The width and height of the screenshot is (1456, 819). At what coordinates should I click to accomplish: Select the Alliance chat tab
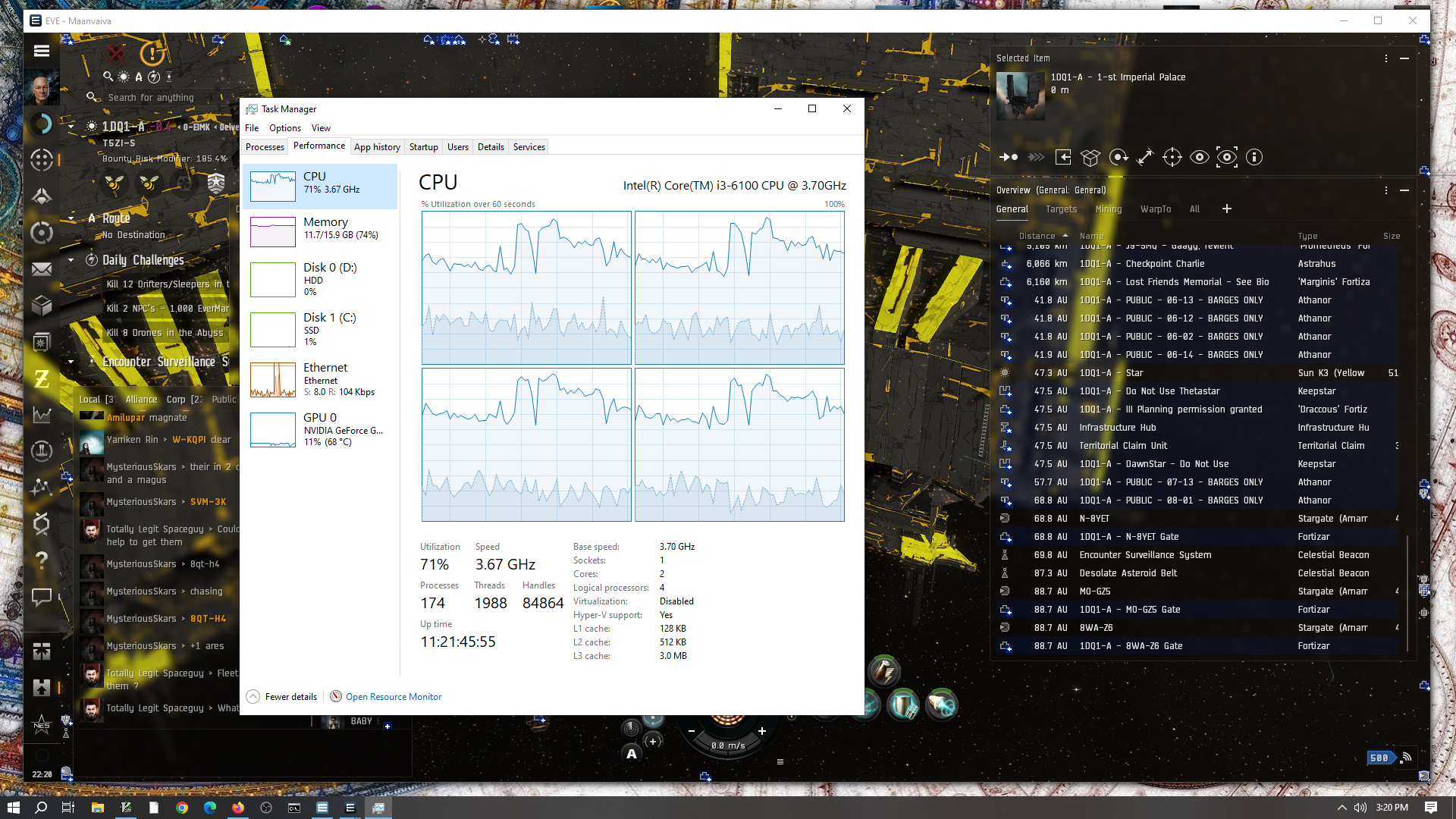click(x=141, y=400)
